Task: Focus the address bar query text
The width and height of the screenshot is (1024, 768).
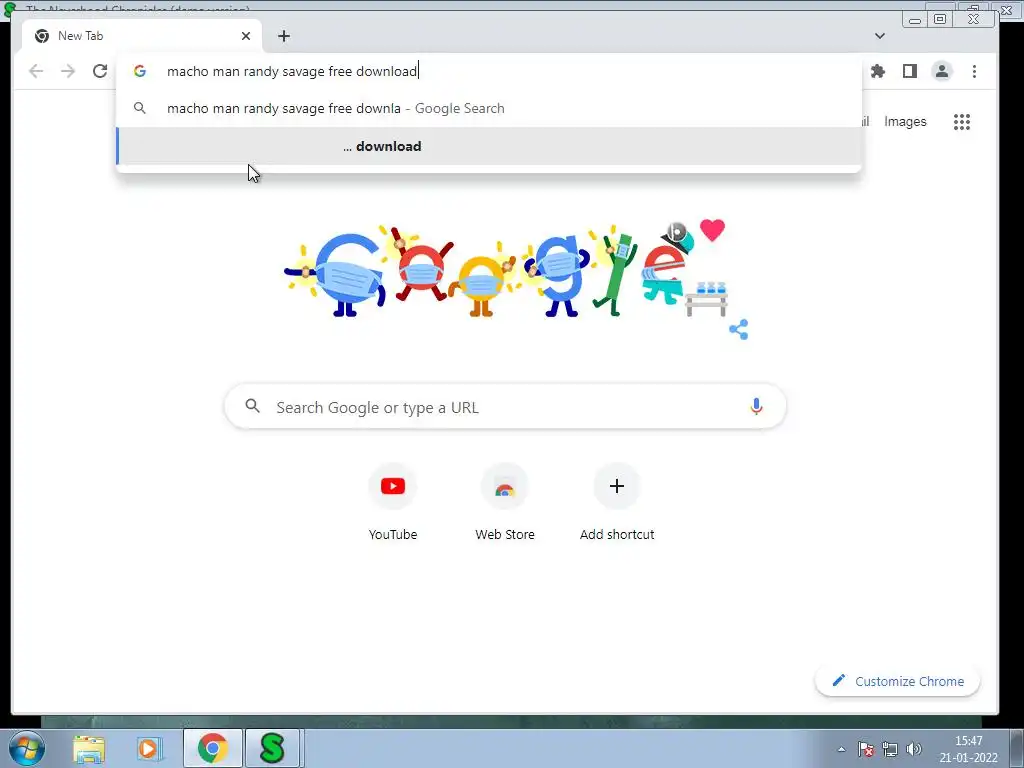Action: click(293, 71)
